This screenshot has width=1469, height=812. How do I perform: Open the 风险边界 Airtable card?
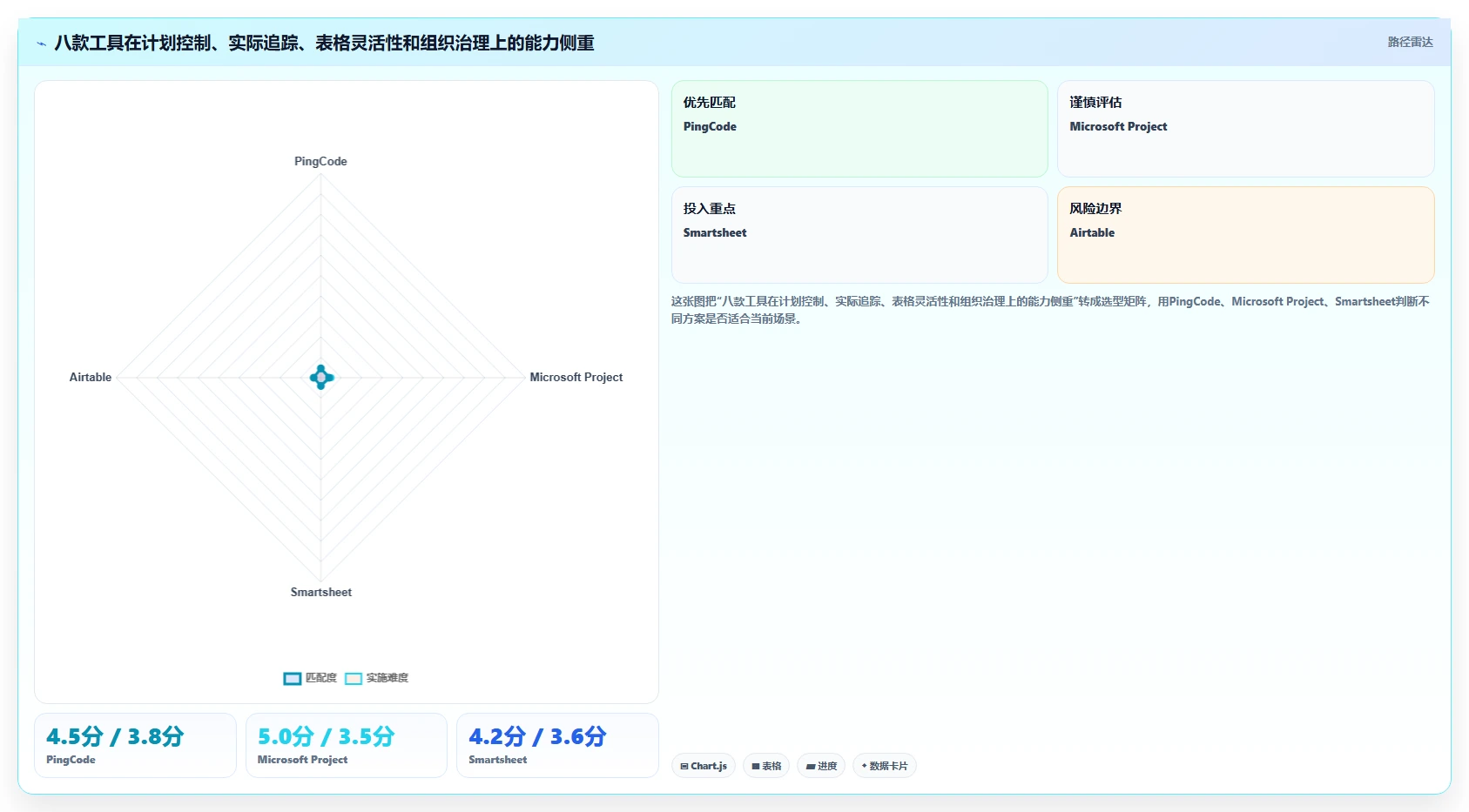coord(1245,235)
